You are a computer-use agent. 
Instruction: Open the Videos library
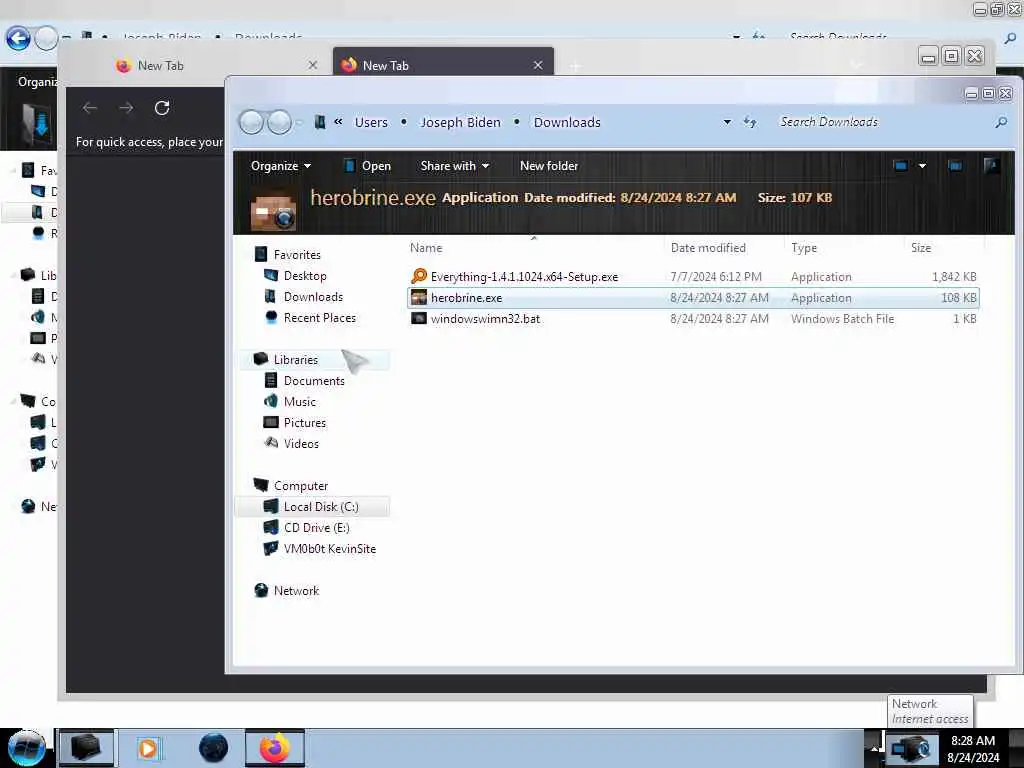point(302,443)
